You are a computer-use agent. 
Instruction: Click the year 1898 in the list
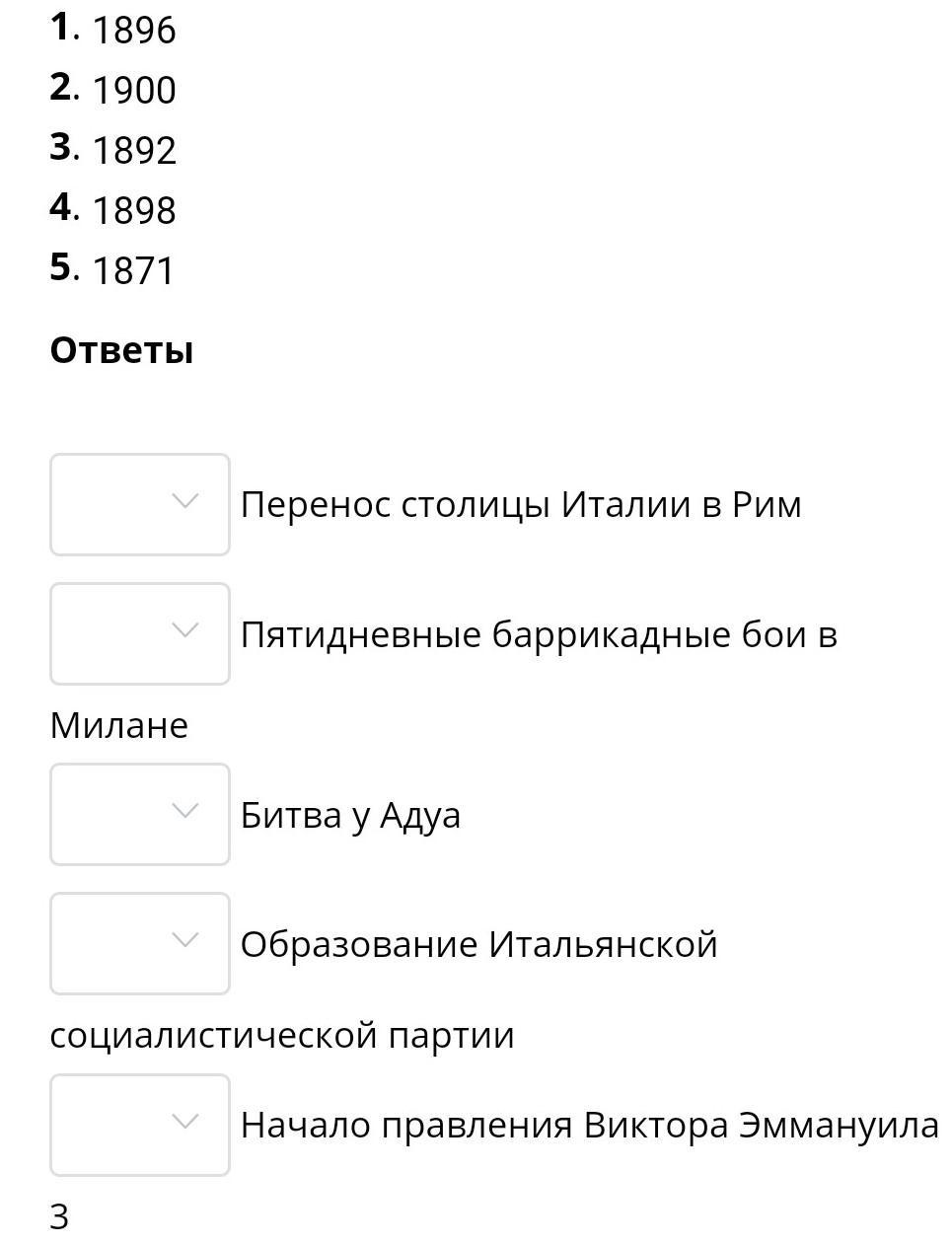(x=134, y=211)
